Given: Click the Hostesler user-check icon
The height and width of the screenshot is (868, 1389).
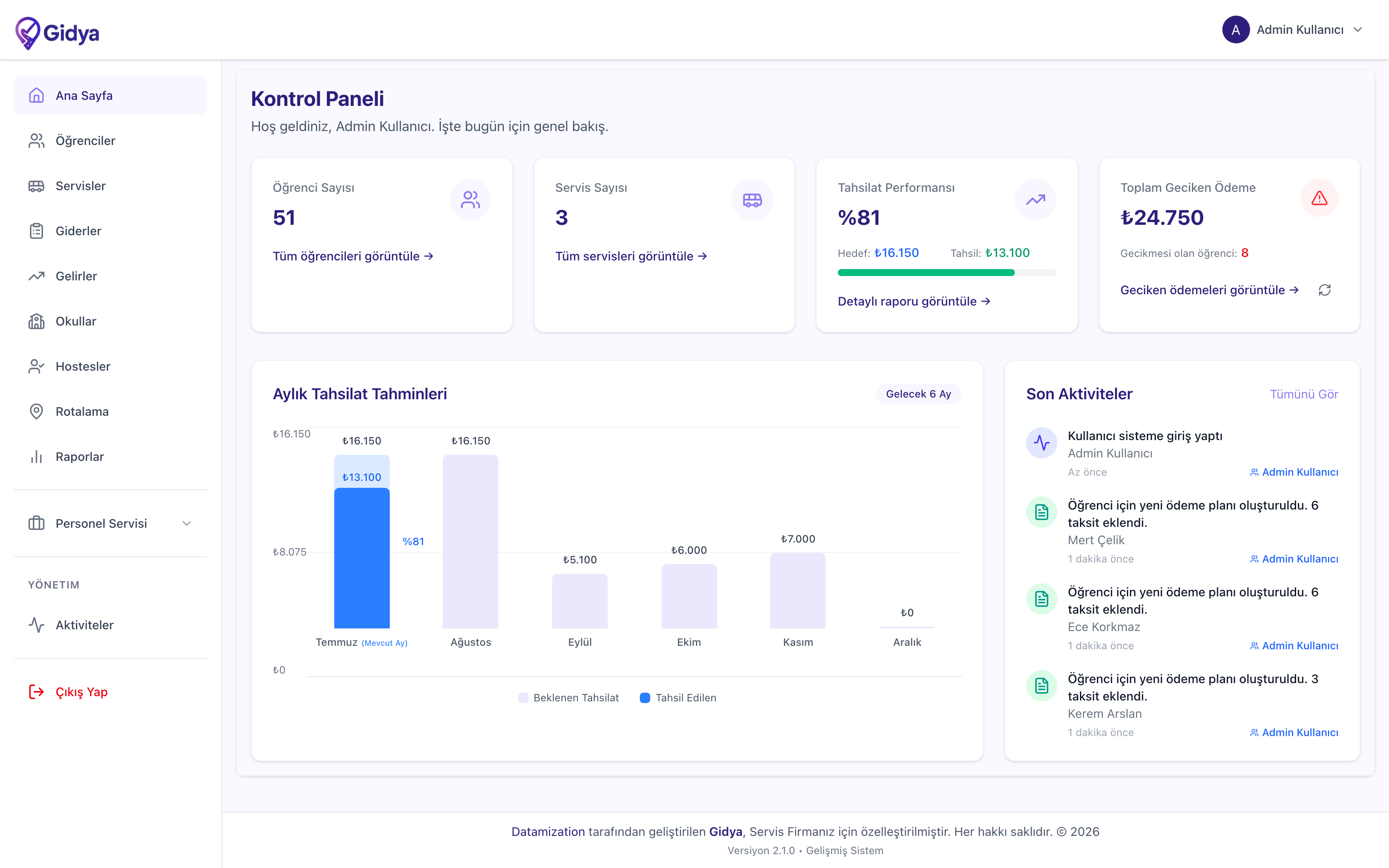Looking at the screenshot, I should [x=36, y=366].
